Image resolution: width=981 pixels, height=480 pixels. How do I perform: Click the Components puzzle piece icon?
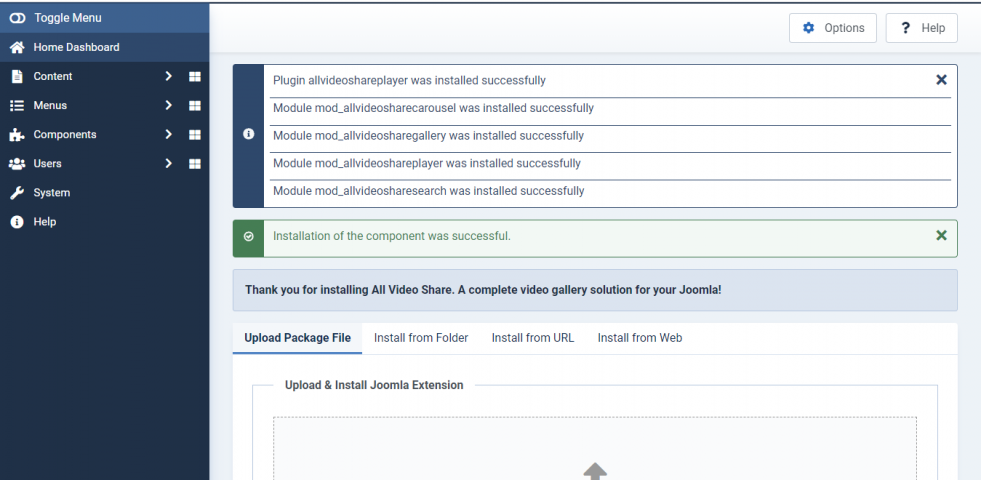pyautogui.click(x=17, y=135)
